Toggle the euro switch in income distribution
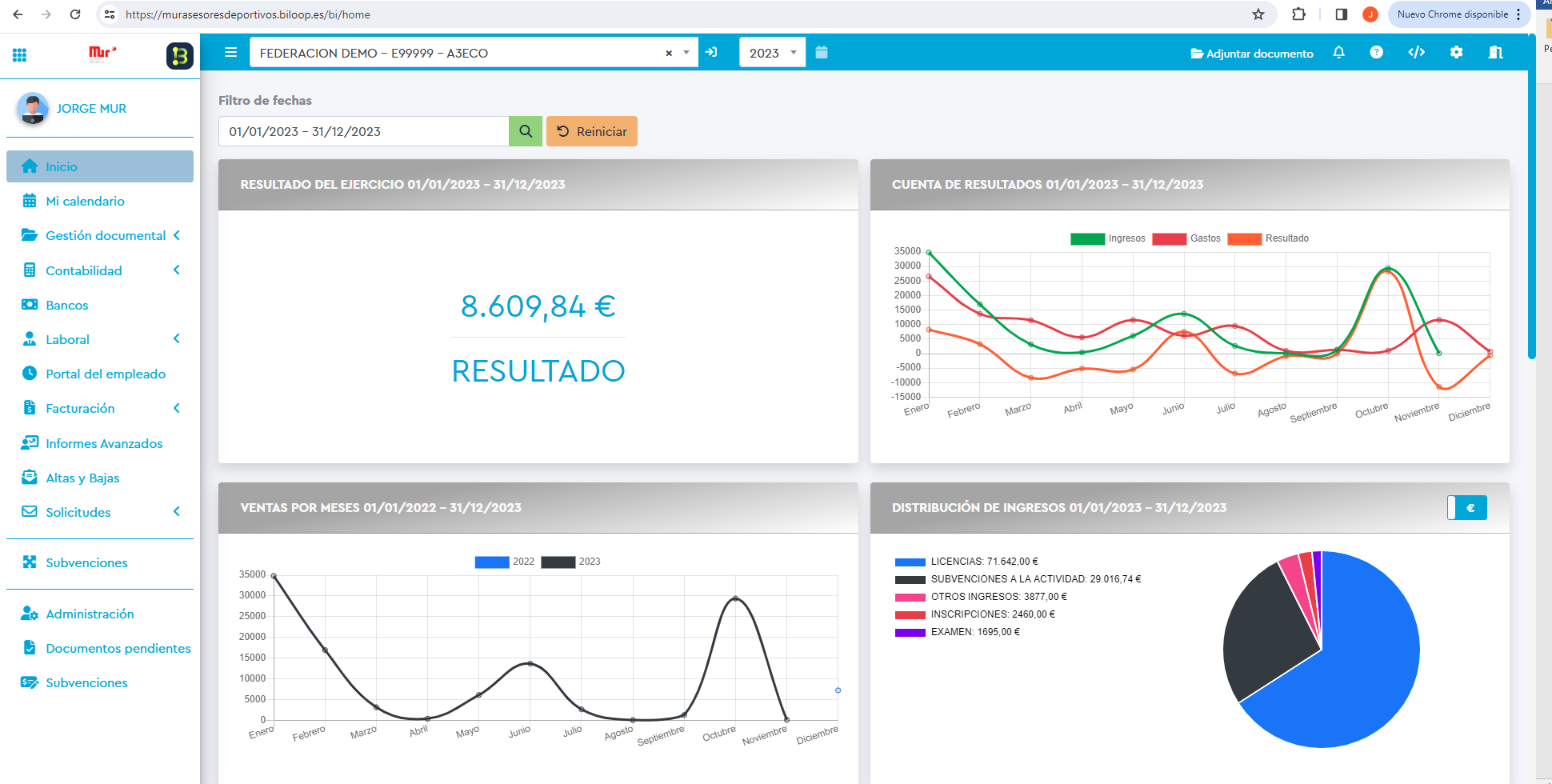The height and width of the screenshot is (784, 1552). 1467,508
